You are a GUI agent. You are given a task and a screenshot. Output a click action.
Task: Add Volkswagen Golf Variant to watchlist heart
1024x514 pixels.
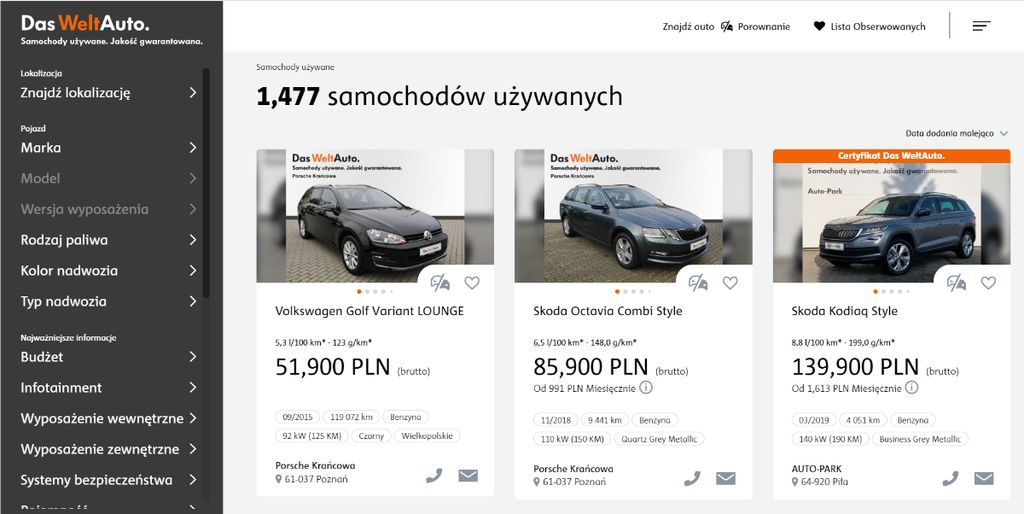472,283
